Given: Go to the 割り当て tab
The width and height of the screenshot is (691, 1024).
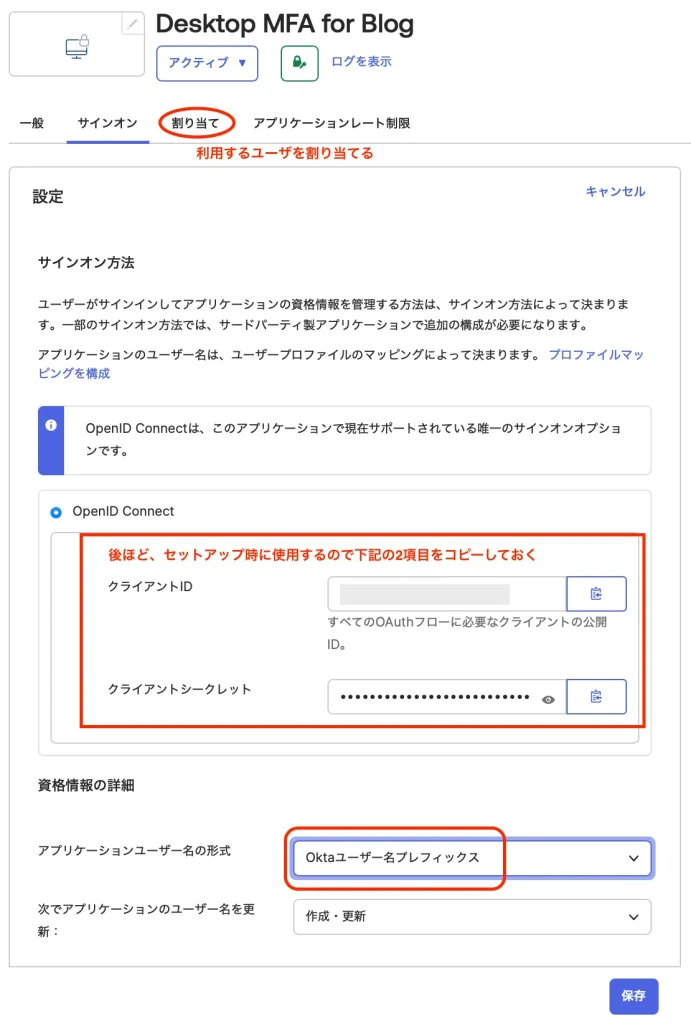Looking at the screenshot, I should point(196,123).
